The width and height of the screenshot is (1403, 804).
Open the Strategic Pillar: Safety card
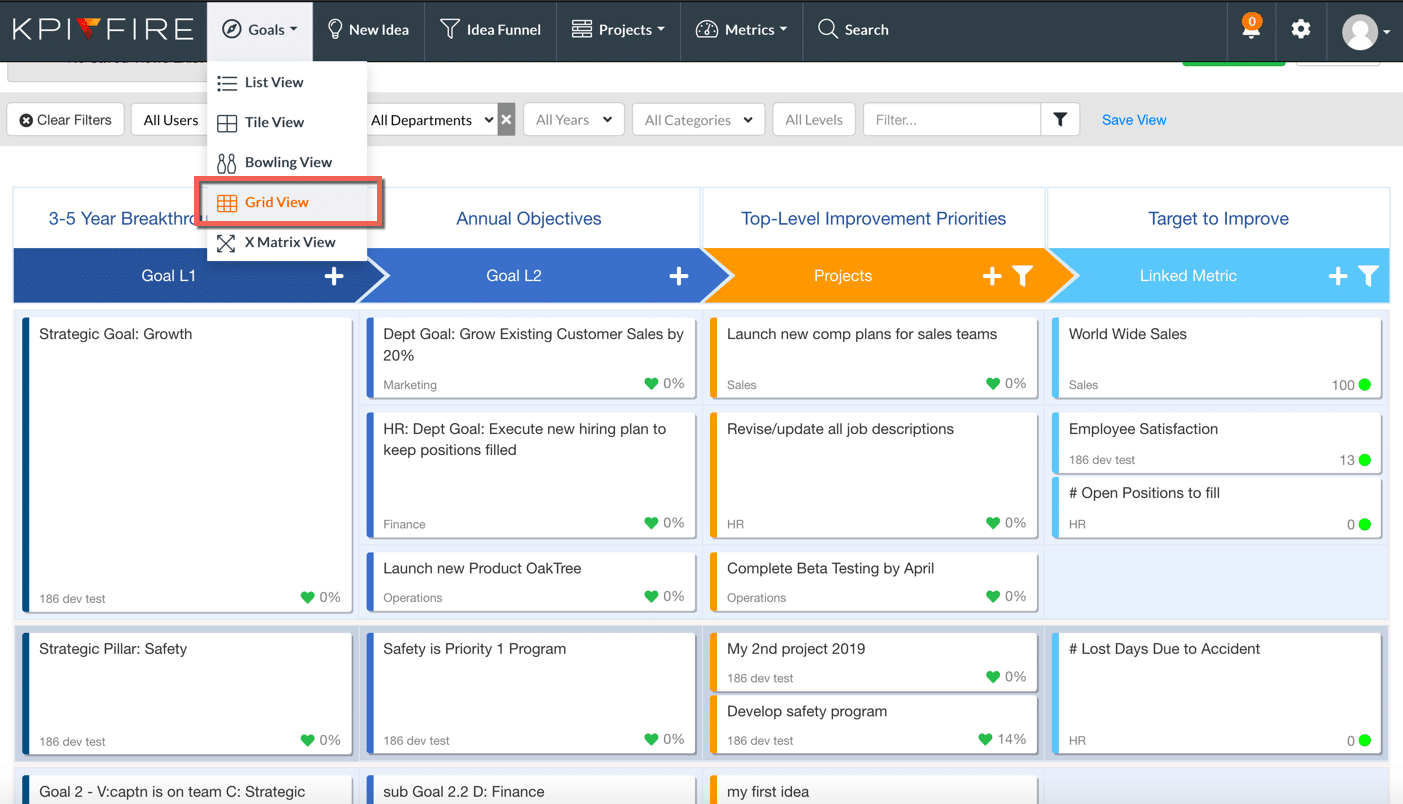pyautogui.click(x=187, y=694)
